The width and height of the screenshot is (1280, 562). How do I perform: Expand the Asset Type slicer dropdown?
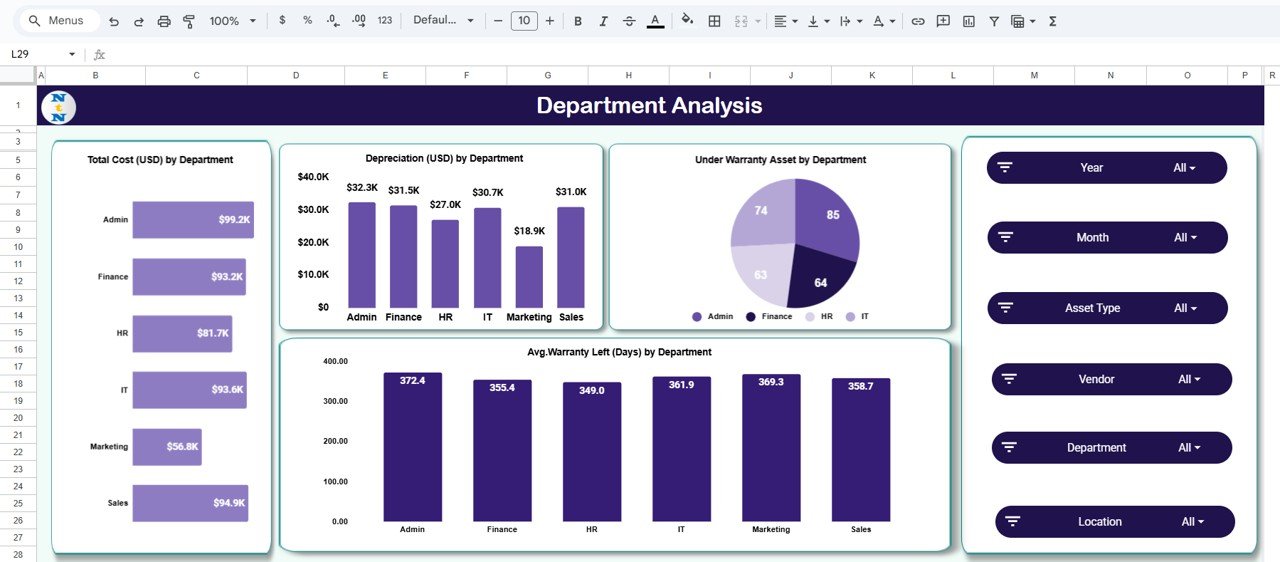pyautogui.click(x=1184, y=308)
